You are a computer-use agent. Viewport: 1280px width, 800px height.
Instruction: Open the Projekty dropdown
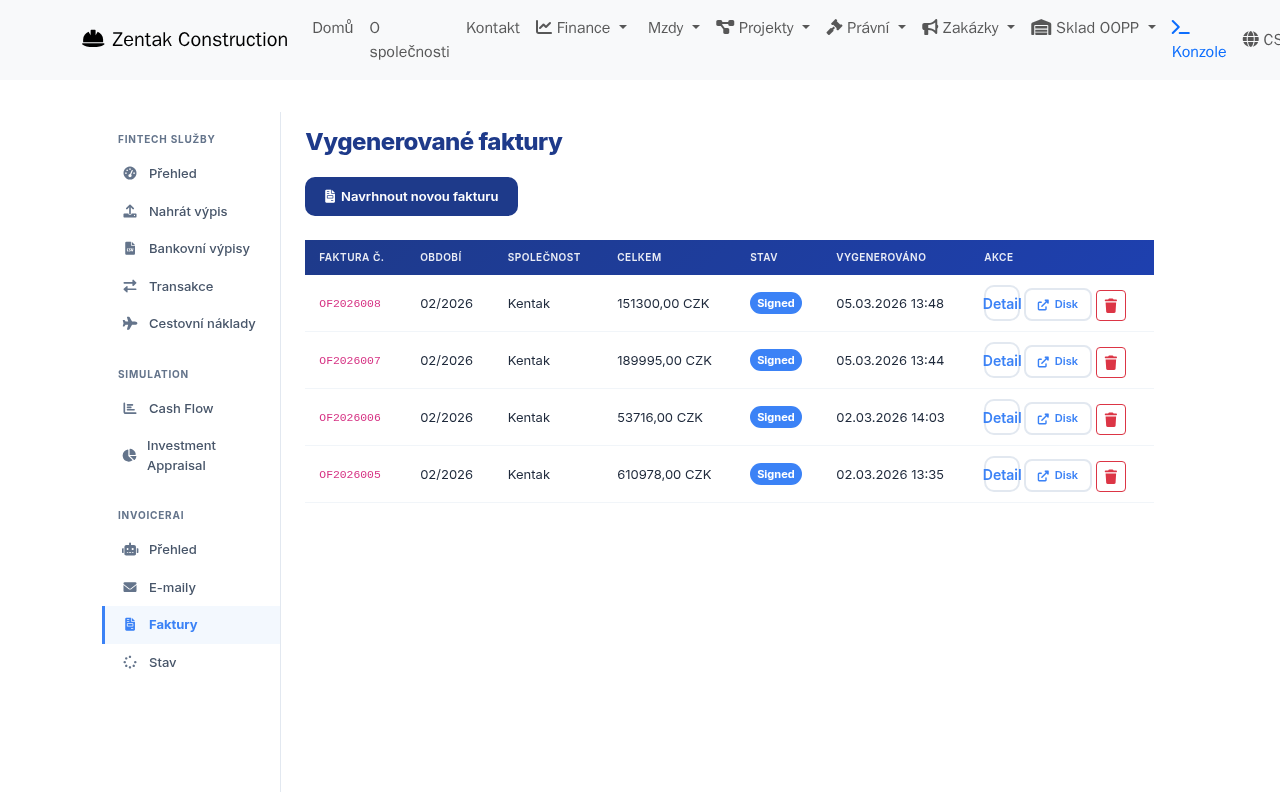coord(763,27)
